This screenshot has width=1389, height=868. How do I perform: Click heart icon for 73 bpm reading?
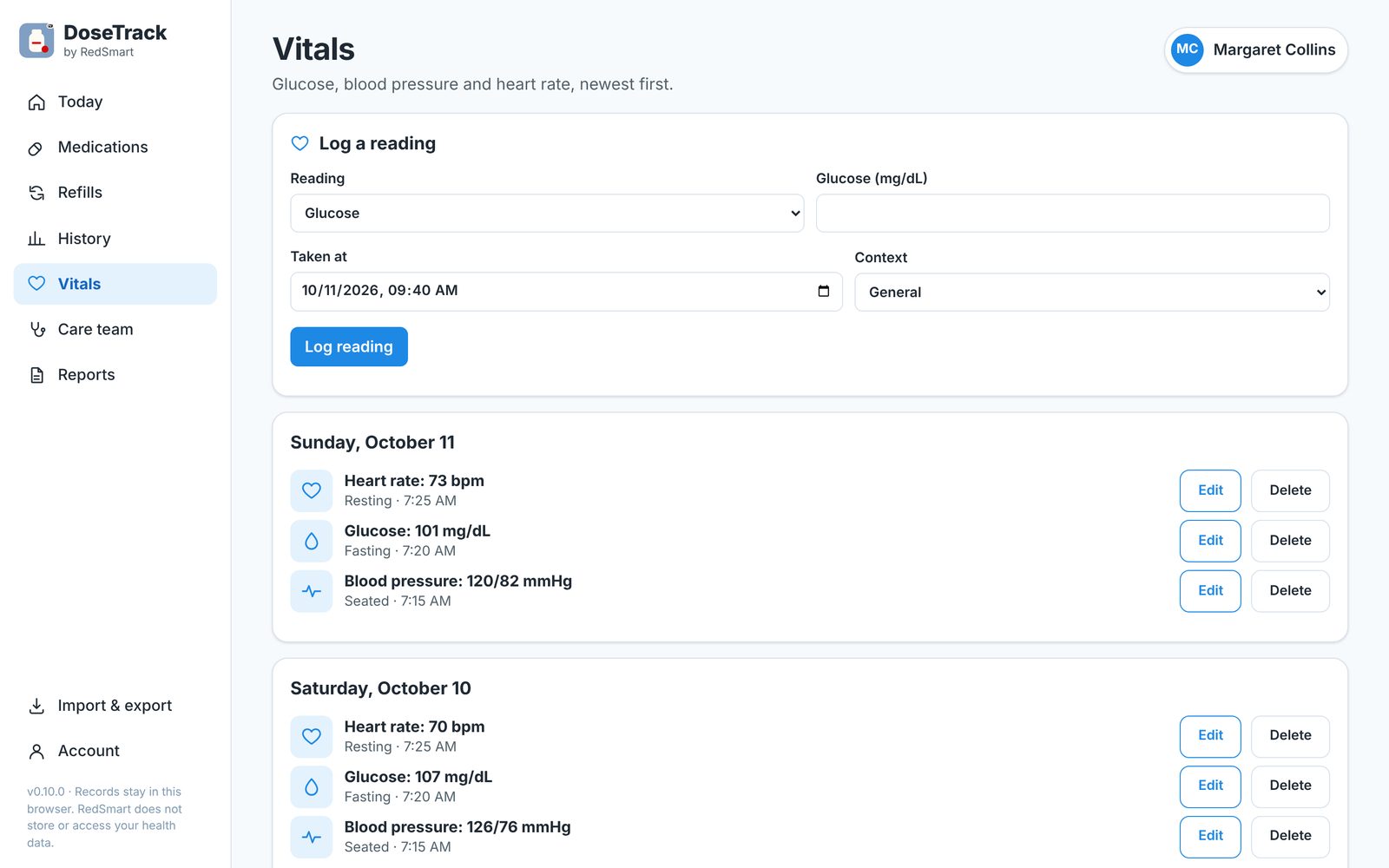(312, 490)
